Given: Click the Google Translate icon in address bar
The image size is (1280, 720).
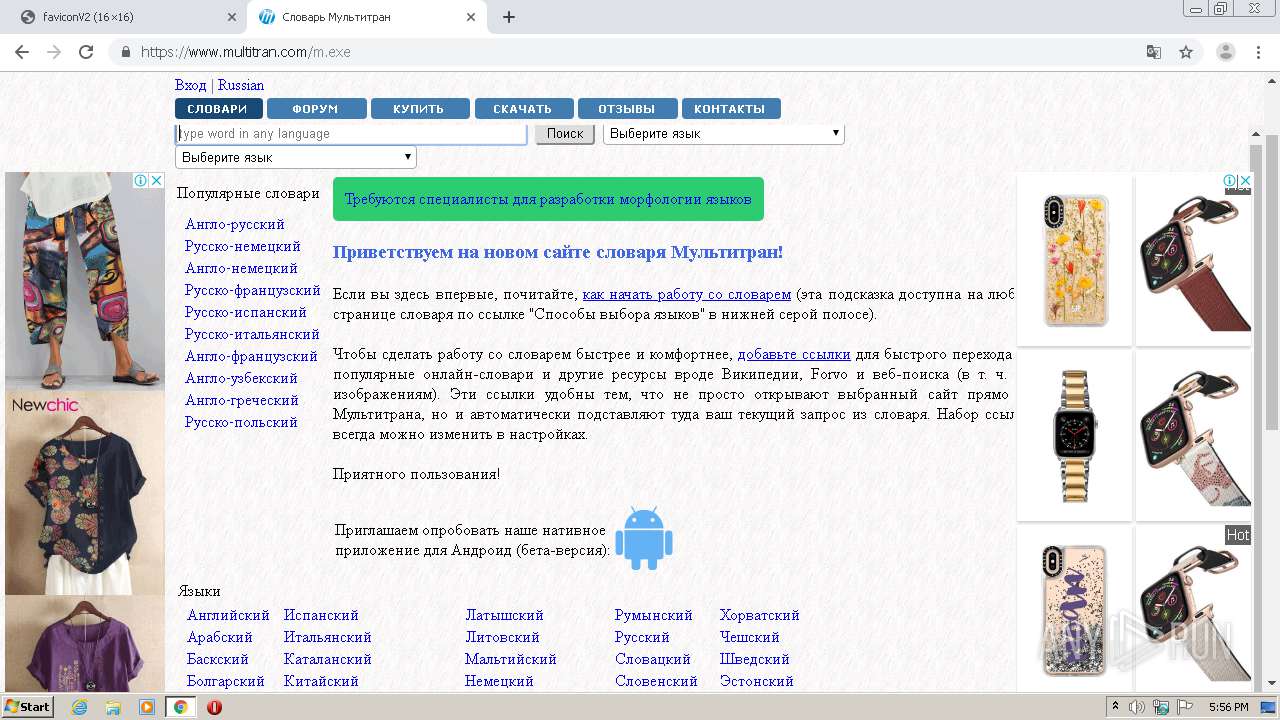Looking at the screenshot, I should pos(1153,52).
